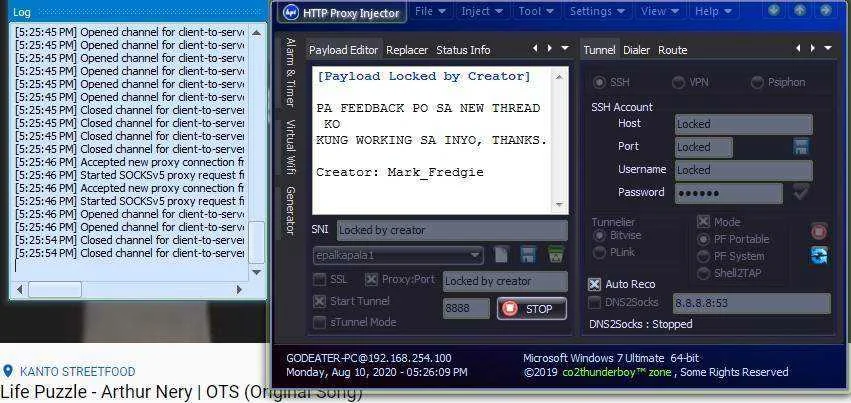
Task: Select the PF Portable mode option
Action: pyautogui.click(x=703, y=239)
